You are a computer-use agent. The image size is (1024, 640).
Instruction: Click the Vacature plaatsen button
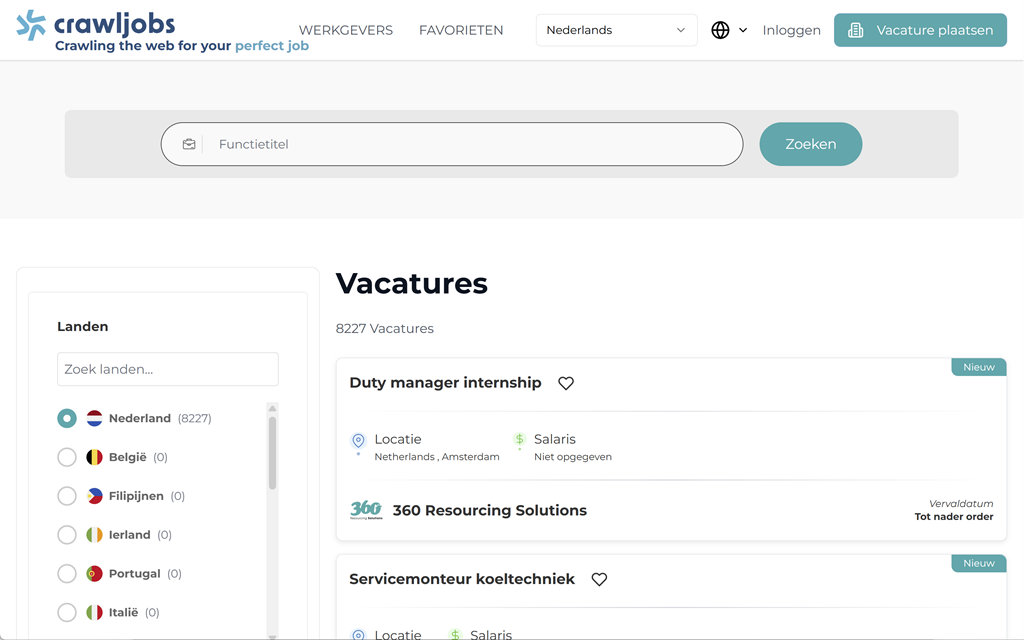coord(920,30)
